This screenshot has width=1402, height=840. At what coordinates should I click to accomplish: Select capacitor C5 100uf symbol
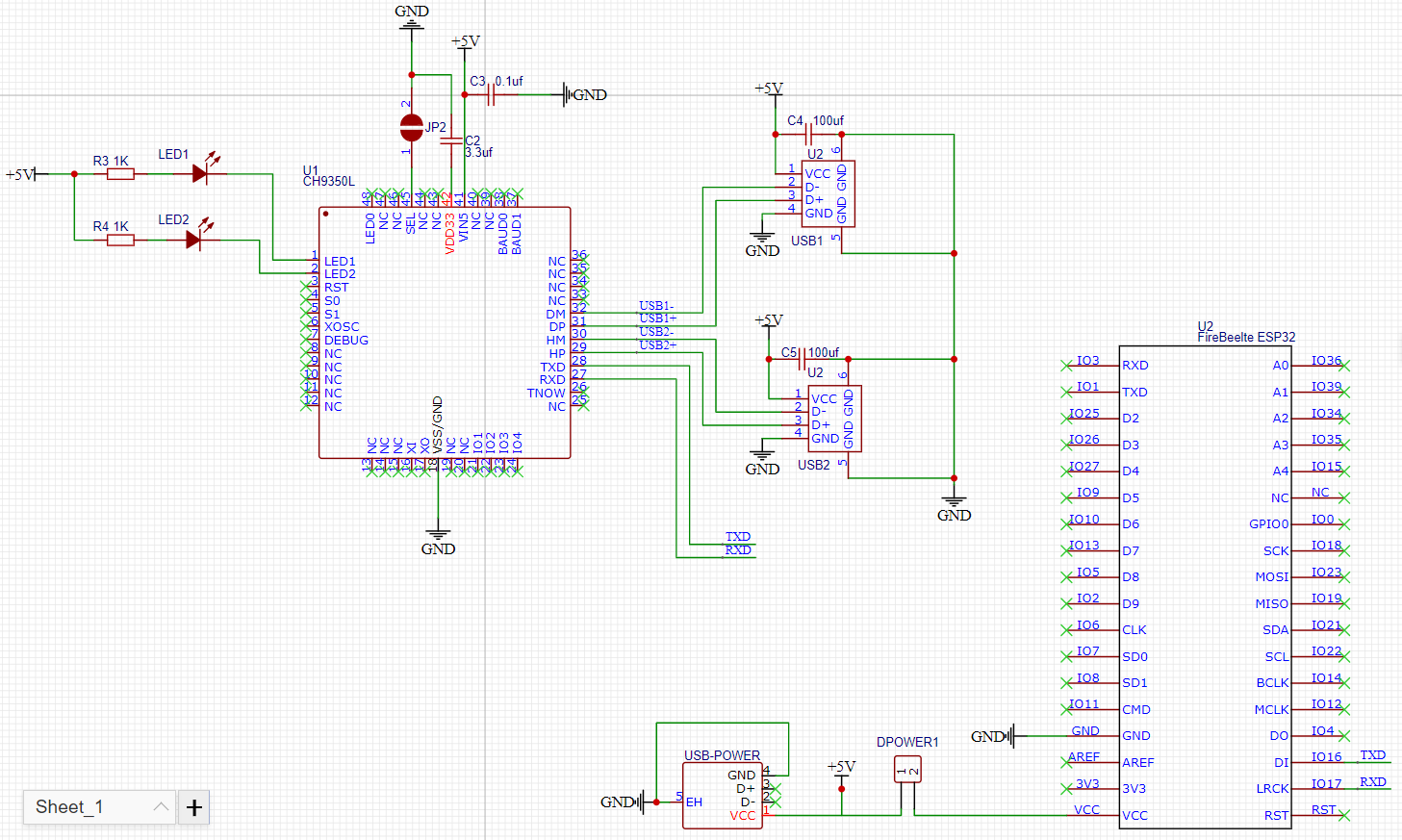pyautogui.click(x=803, y=359)
